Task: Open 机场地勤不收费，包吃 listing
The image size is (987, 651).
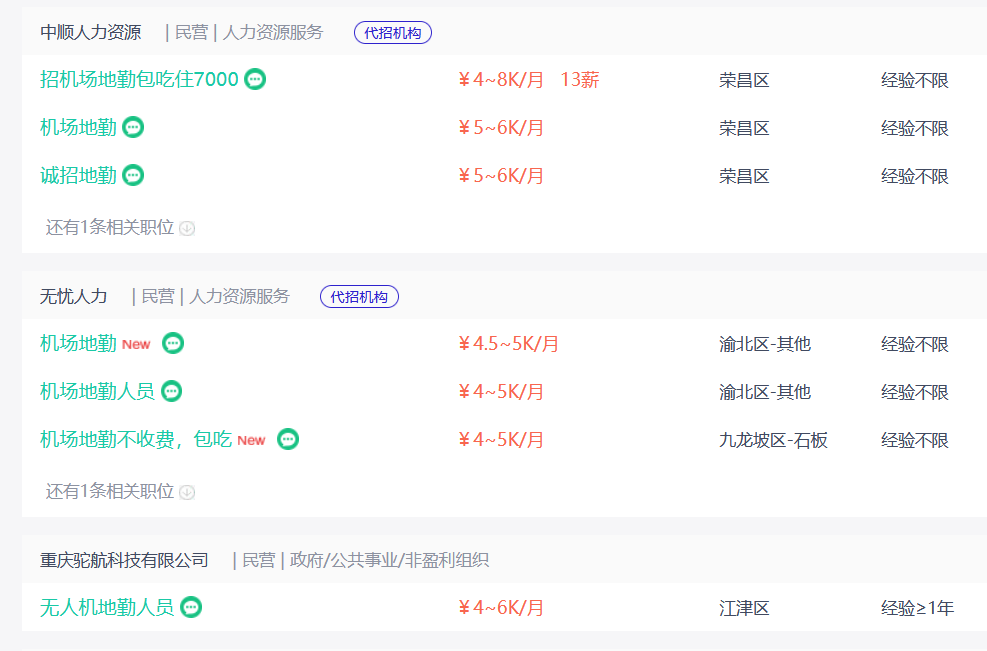Action: (x=136, y=439)
